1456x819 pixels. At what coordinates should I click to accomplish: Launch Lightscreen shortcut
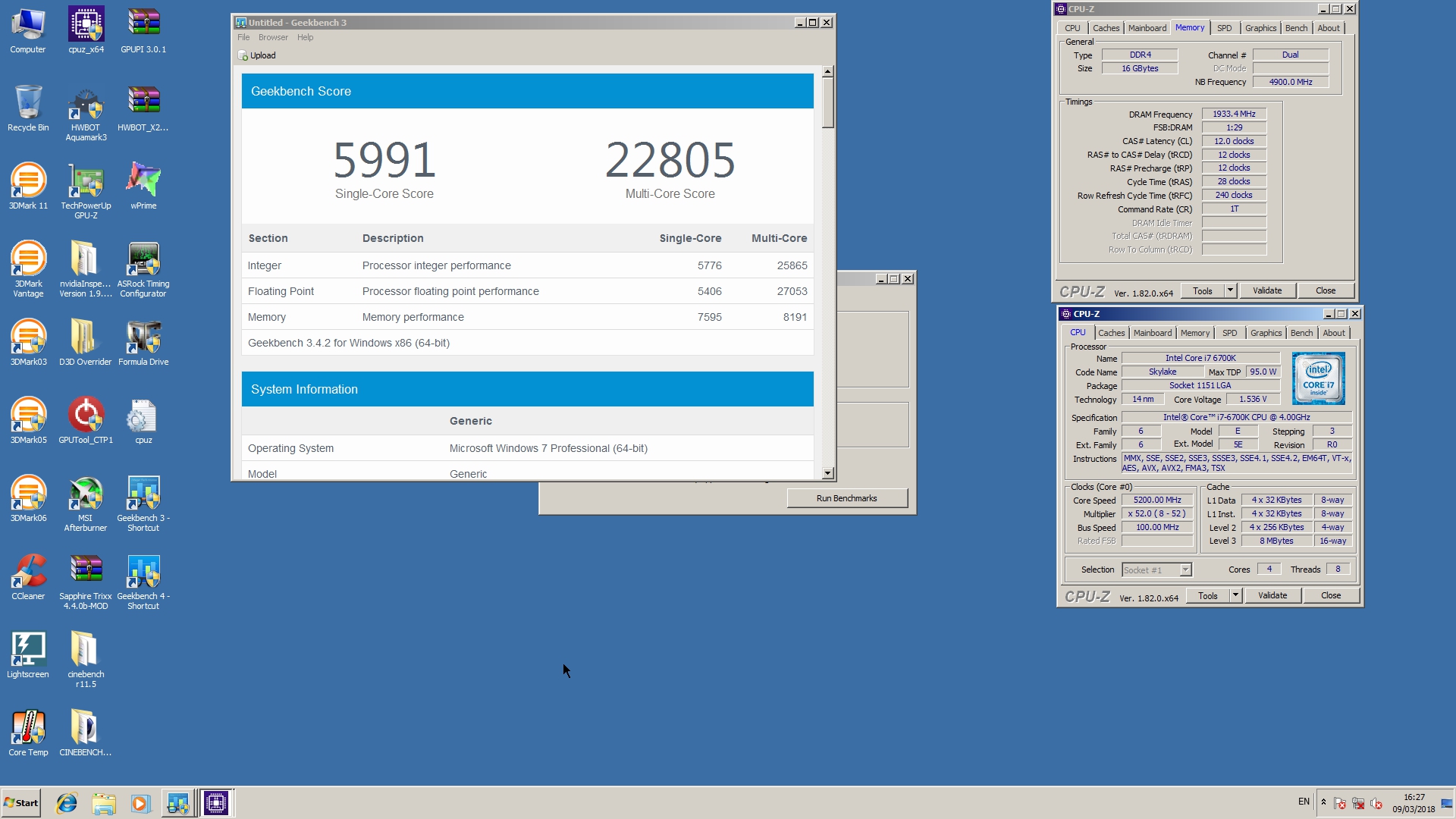28,655
